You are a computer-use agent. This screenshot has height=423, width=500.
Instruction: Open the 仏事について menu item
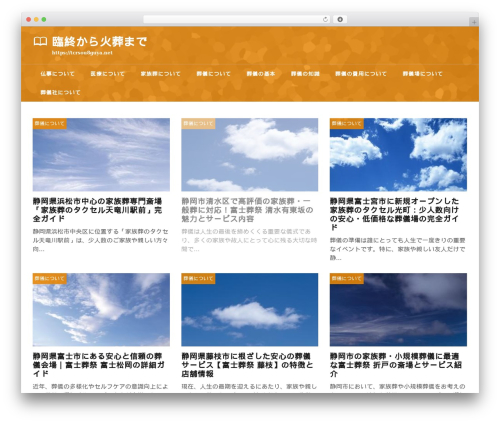click(x=57, y=74)
